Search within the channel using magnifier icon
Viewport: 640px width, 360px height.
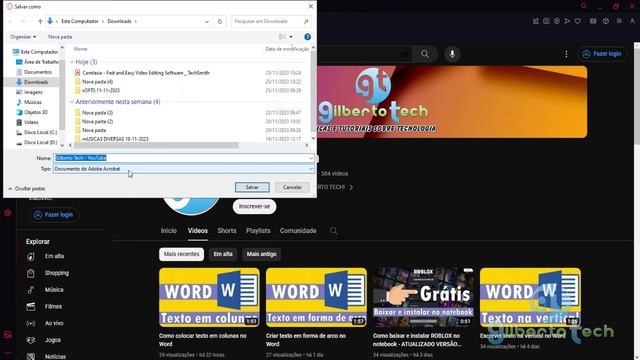click(333, 231)
